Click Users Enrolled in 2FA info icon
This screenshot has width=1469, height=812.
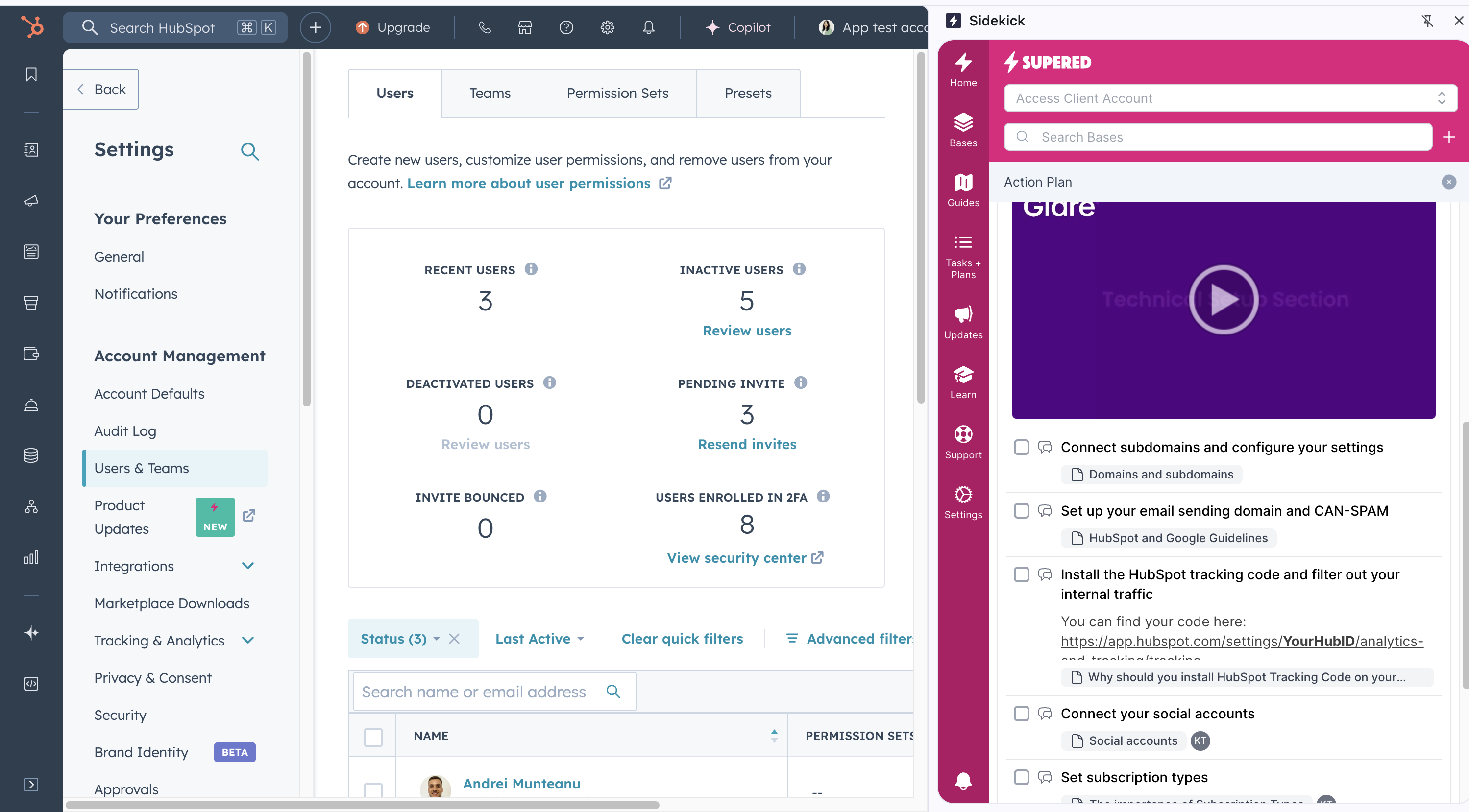(823, 496)
